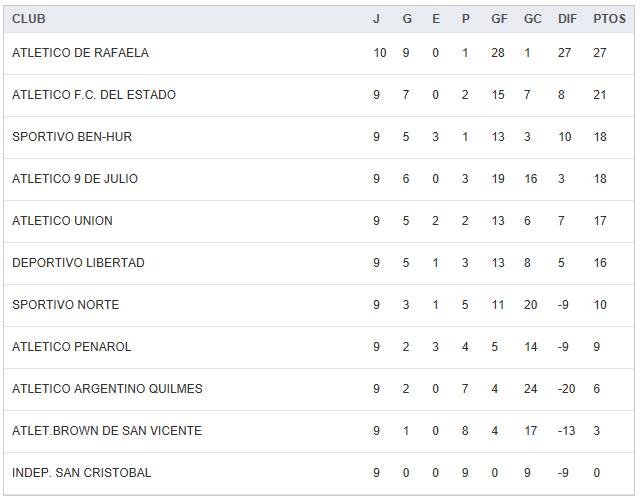Select ATLETICO F.C. DEL ESTADO club name
Viewport: 640px width, 498px height.
(94, 95)
